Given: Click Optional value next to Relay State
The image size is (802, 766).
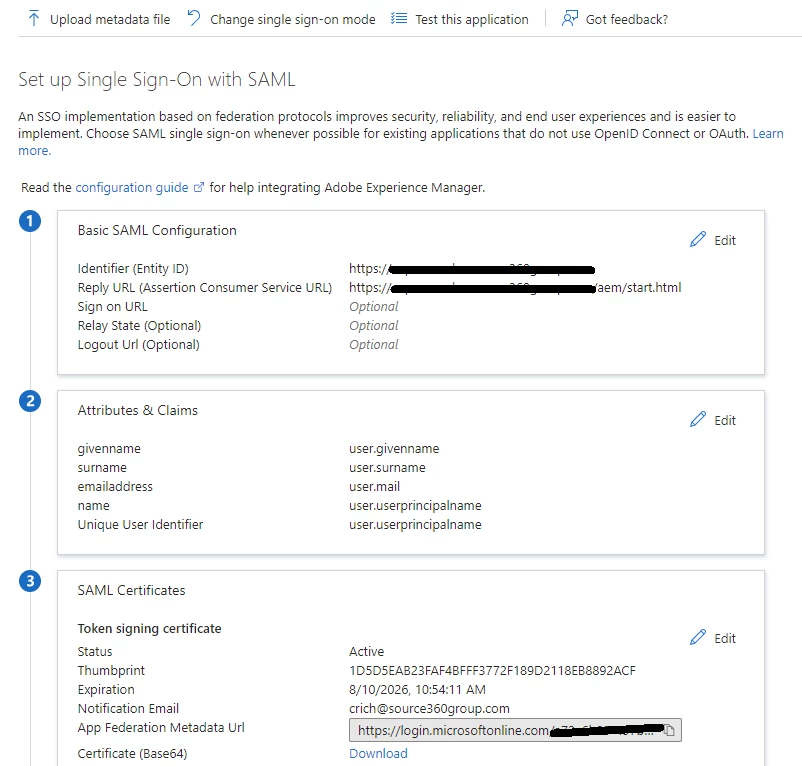Looking at the screenshot, I should pos(373,325).
